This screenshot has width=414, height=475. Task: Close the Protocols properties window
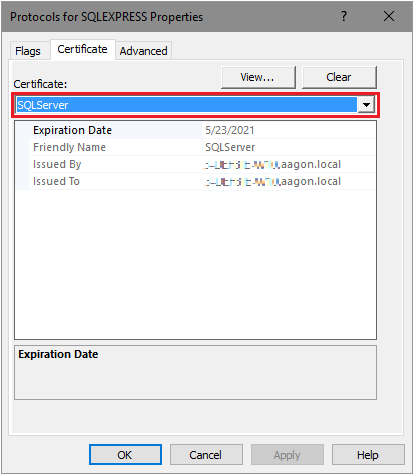[389, 16]
